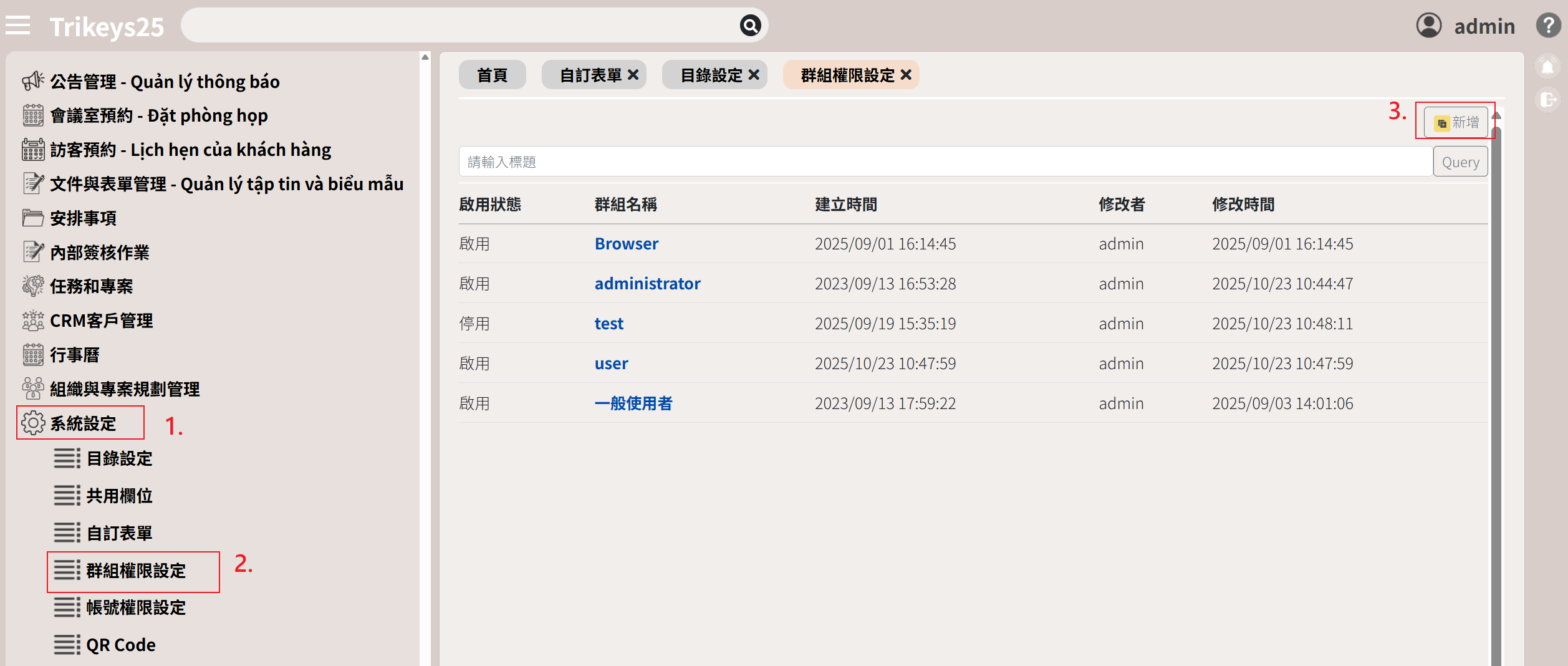
Task: Click the logout icon below bell
Action: click(1547, 100)
